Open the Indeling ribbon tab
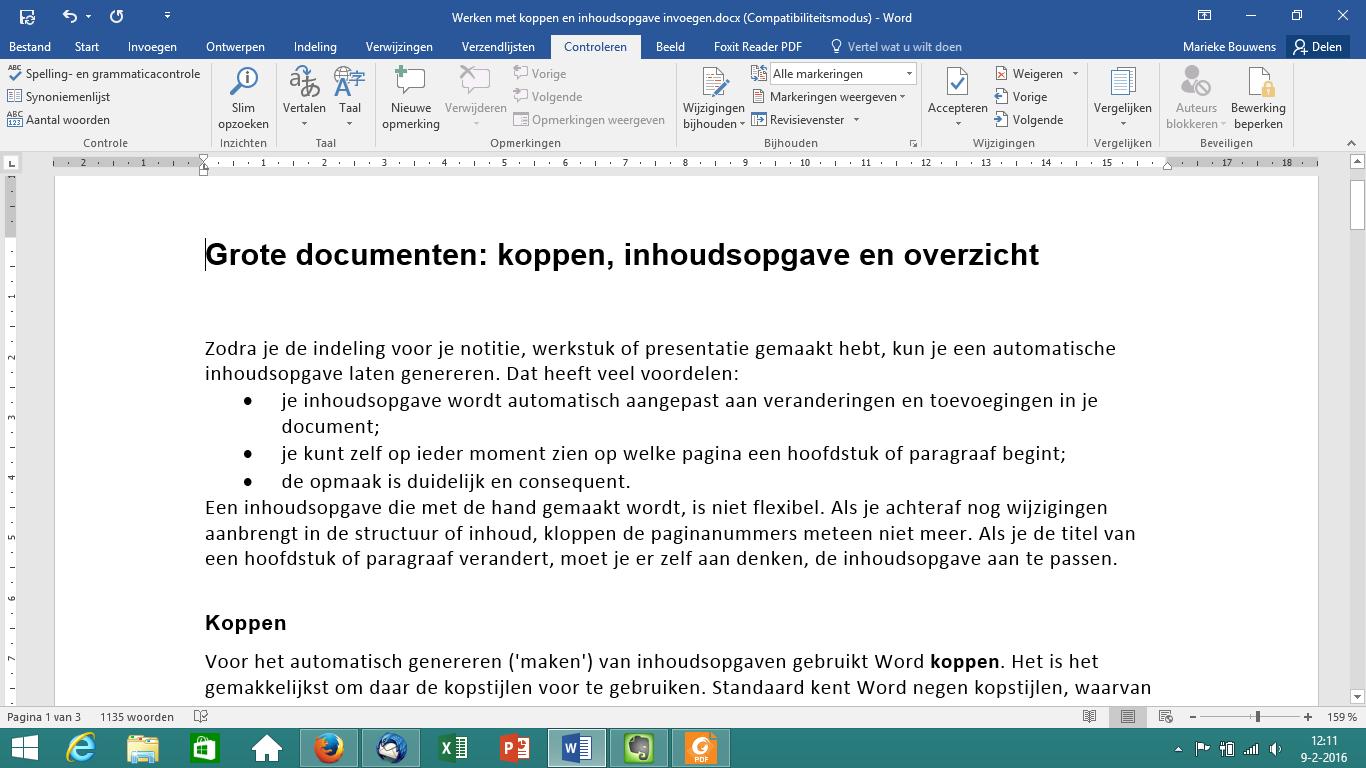The image size is (1366, 768). click(x=315, y=46)
